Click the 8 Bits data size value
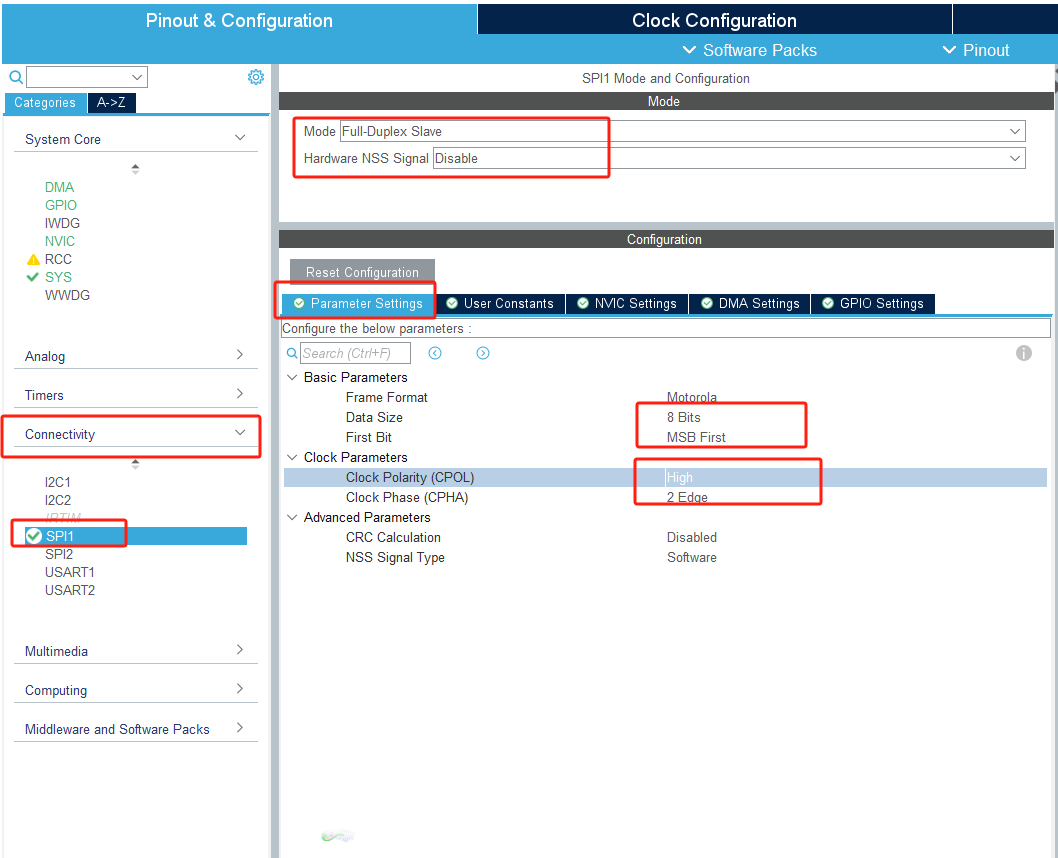Screen dimensions: 1058x858 684,418
